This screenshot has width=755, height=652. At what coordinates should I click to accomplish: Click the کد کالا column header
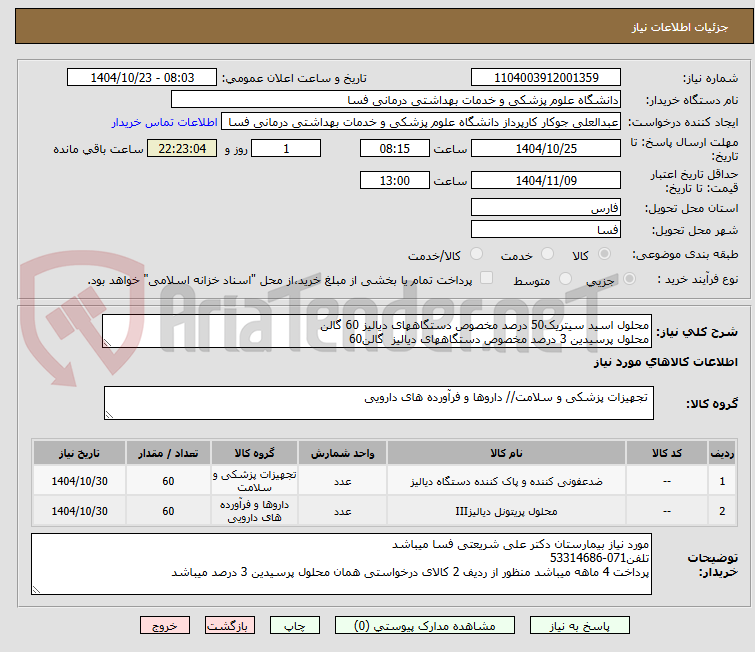(x=666, y=453)
